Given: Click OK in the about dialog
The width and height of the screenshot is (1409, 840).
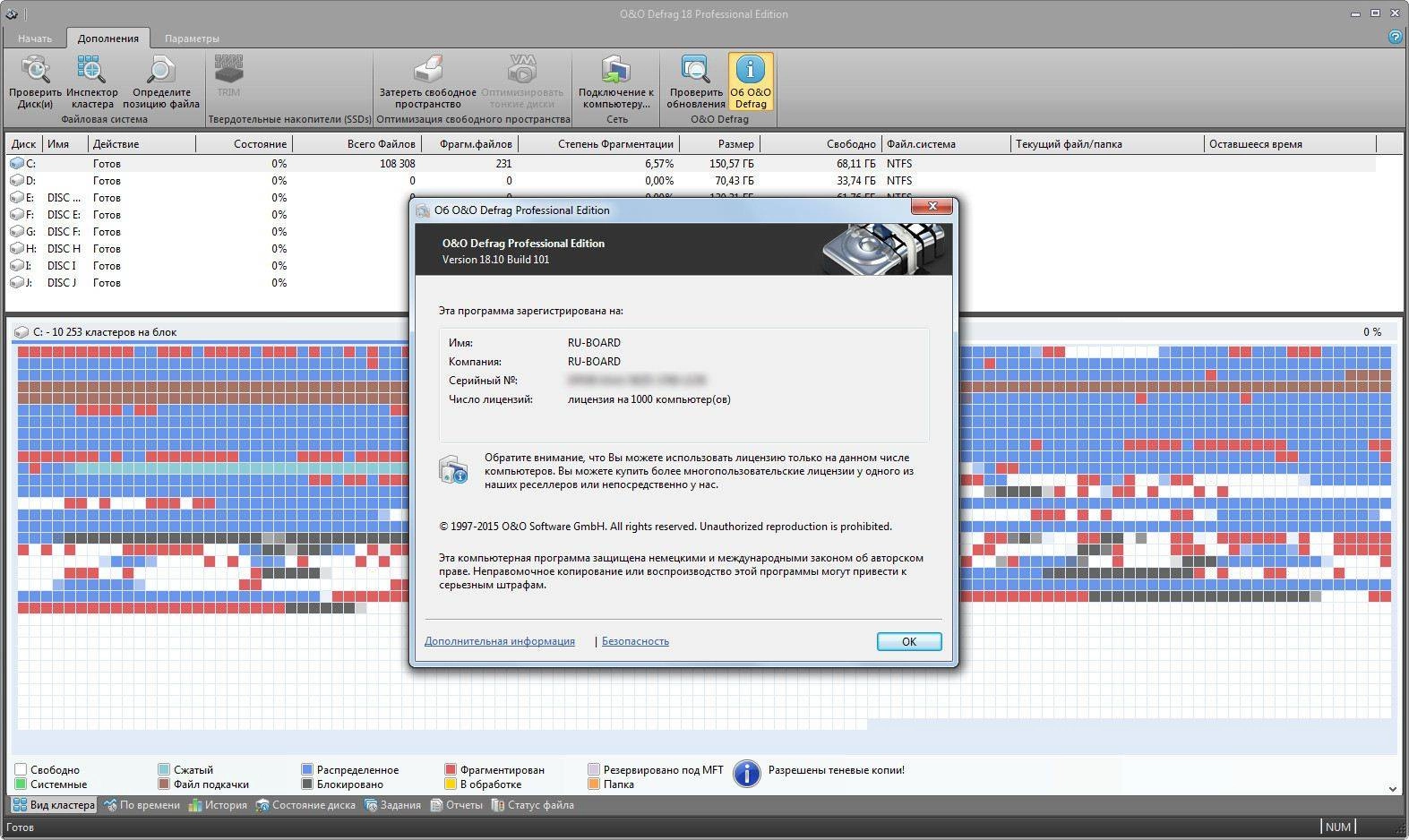Looking at the screenshot, I should click(x=908, y=642).
